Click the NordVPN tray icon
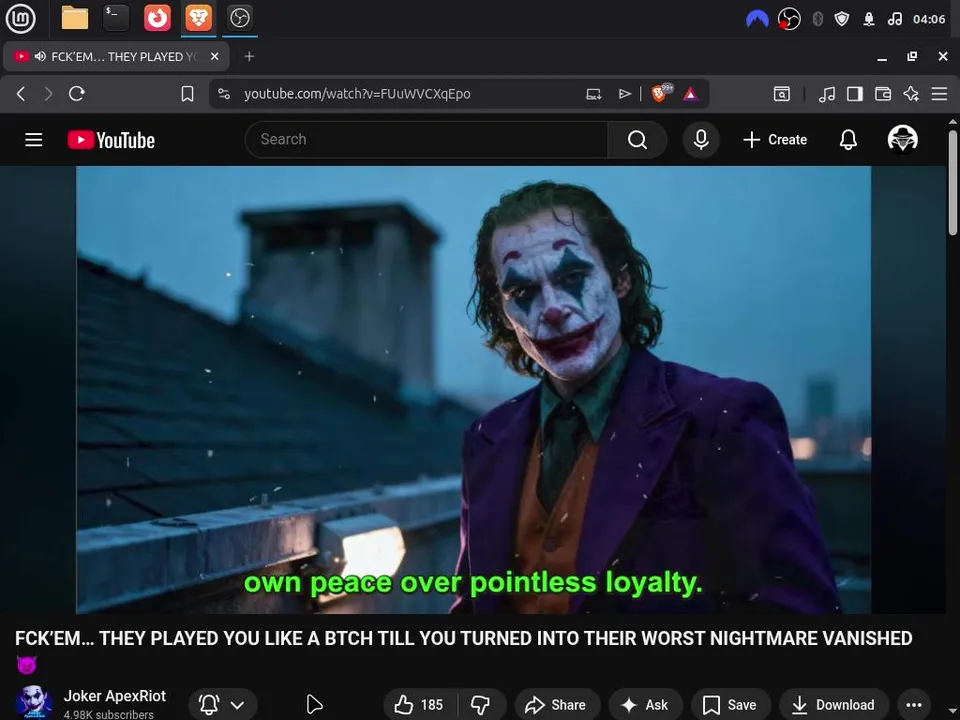The width and height of the screenshot is (960, 720). 757,19
